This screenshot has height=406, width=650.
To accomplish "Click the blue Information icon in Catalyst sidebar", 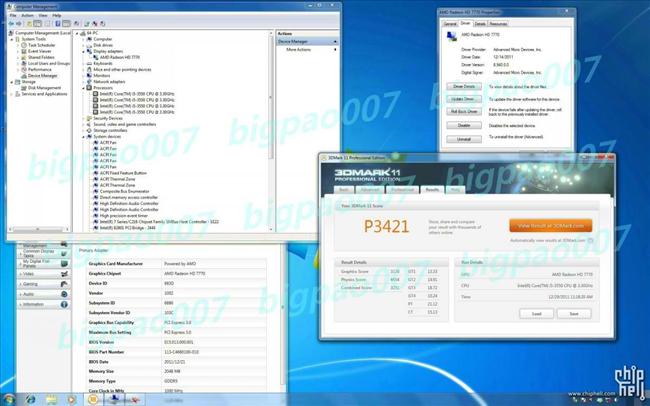I will pos(64,304).
